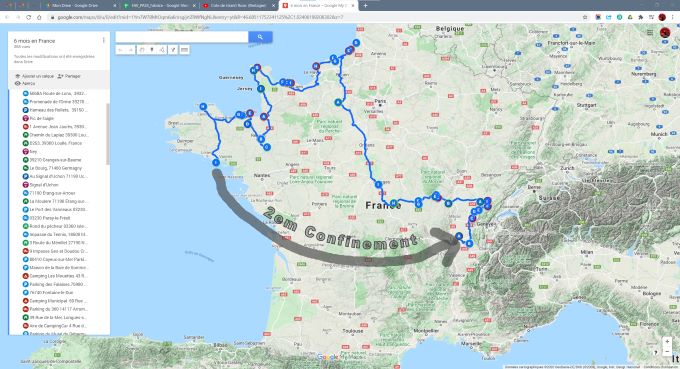This screenshot has height=369, width=680.
Task: Switch to the YouTube Bretagne tab
Action: (238, 6)
